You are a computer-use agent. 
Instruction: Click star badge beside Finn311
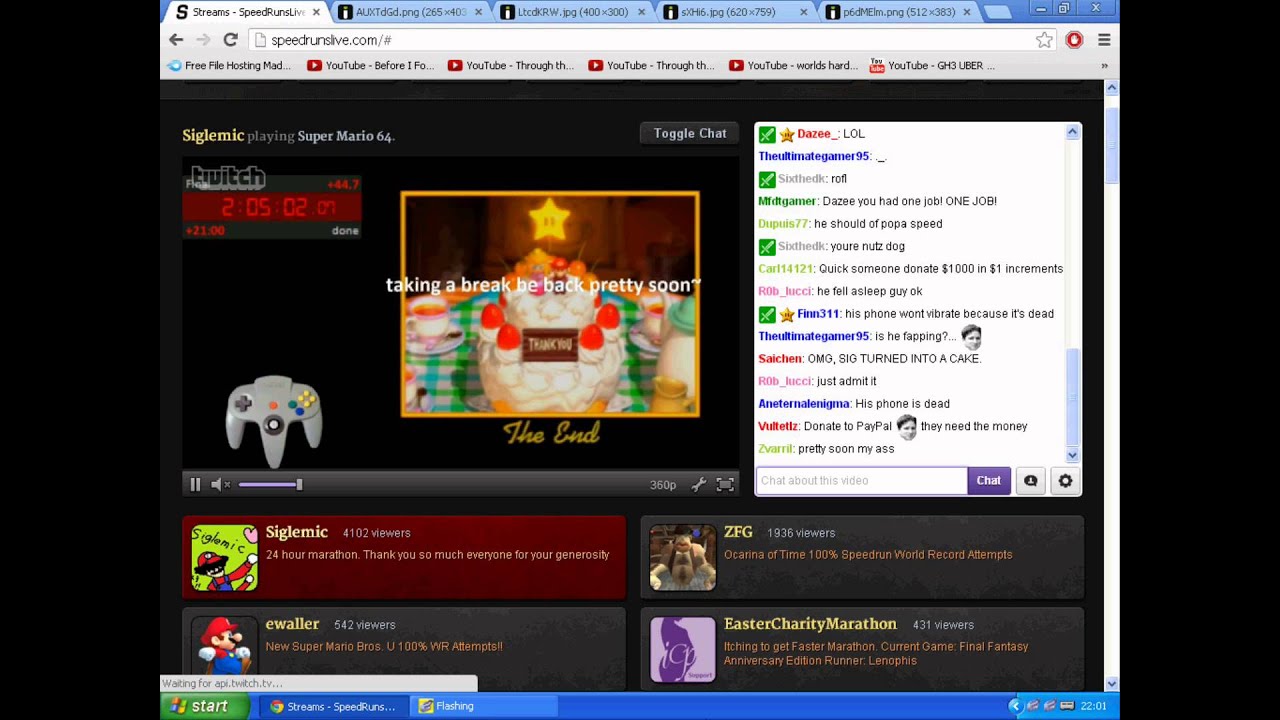787,315
